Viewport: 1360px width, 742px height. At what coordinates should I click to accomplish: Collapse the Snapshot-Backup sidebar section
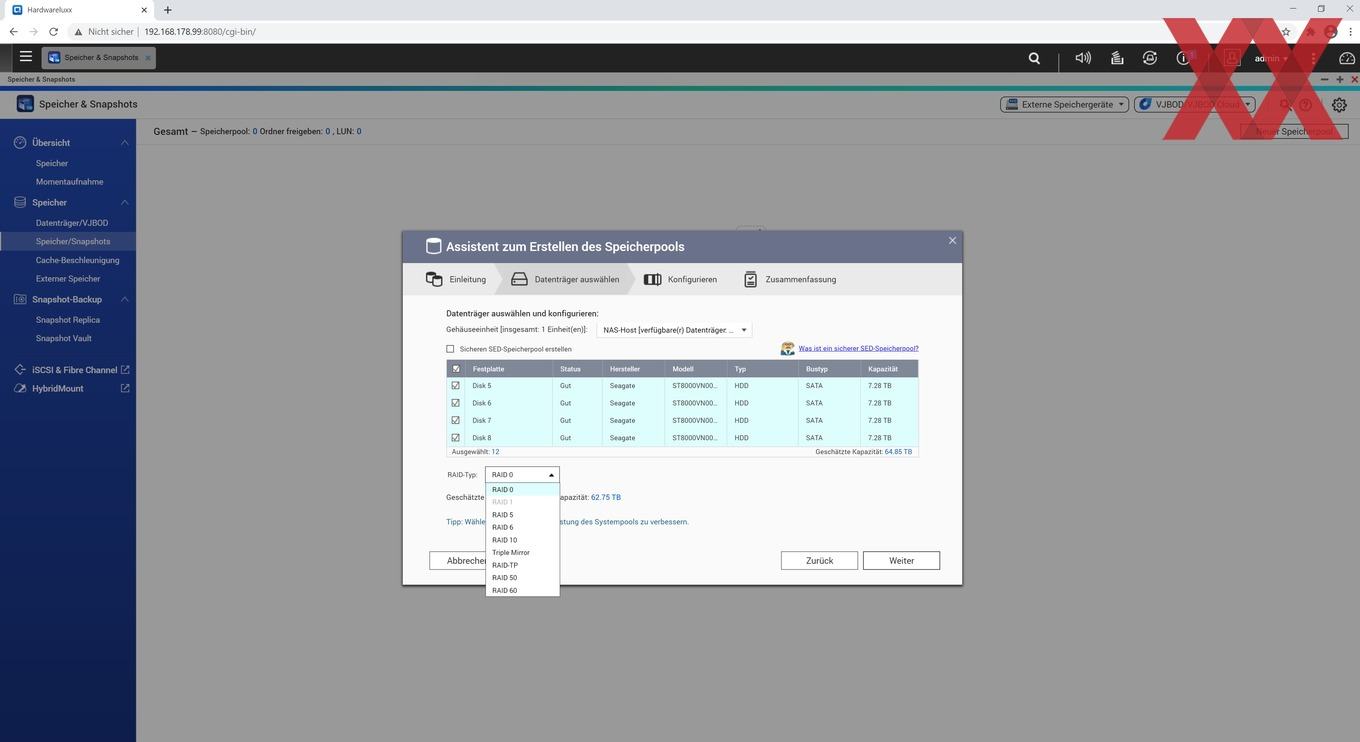coord(125,299)
